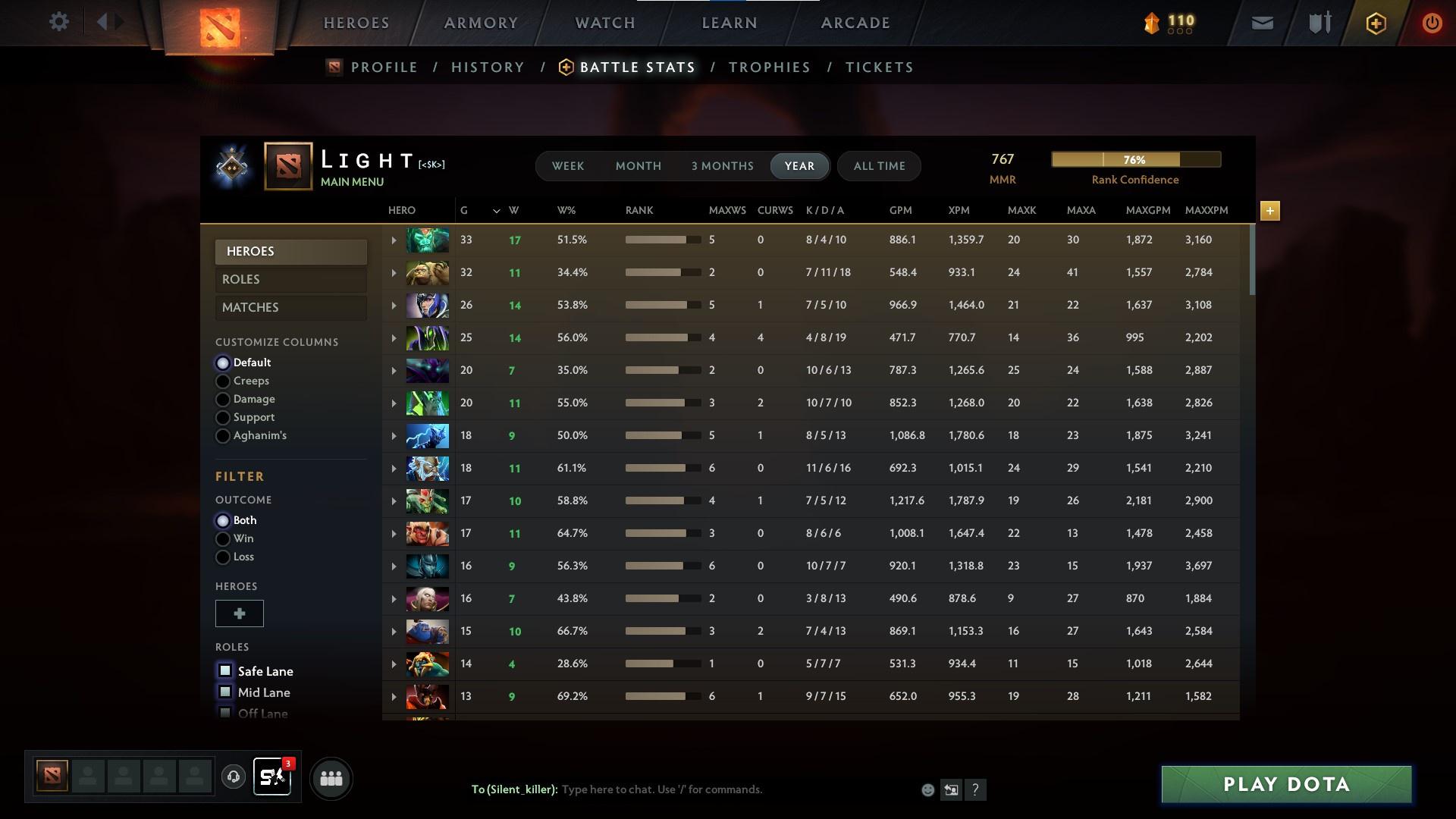The image size is (1456, 819).
Task: Expand the first hero's stats row
Action: (x=393, y=240)
